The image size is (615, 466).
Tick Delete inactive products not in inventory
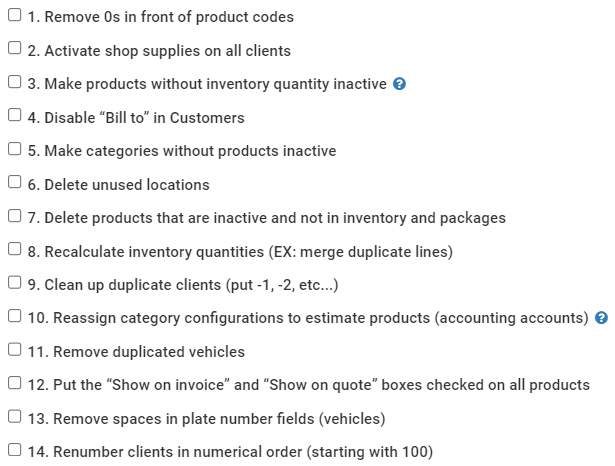click(x=15, y=216)
